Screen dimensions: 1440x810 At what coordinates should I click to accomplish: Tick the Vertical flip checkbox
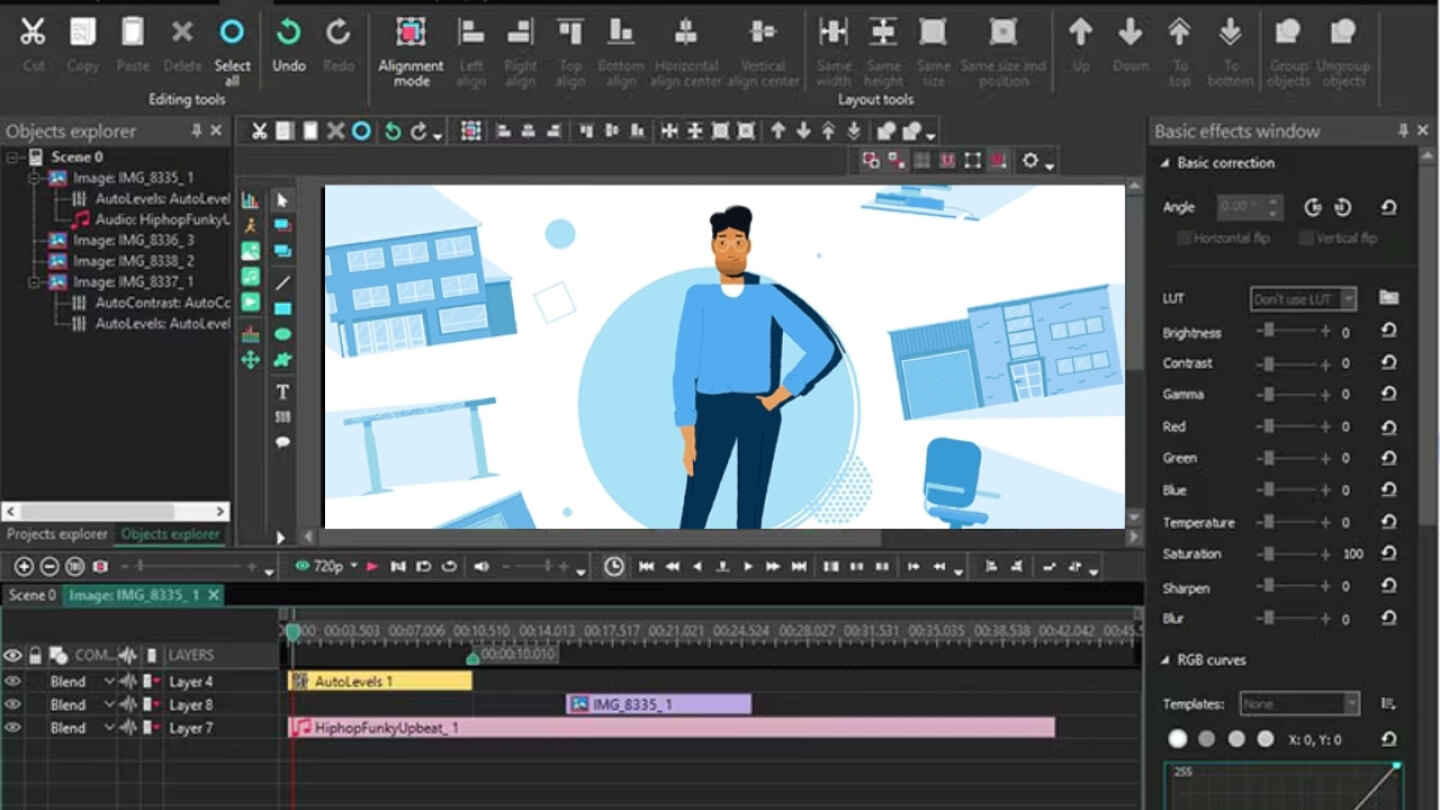pyautogui.click(x=1305, y=238)
